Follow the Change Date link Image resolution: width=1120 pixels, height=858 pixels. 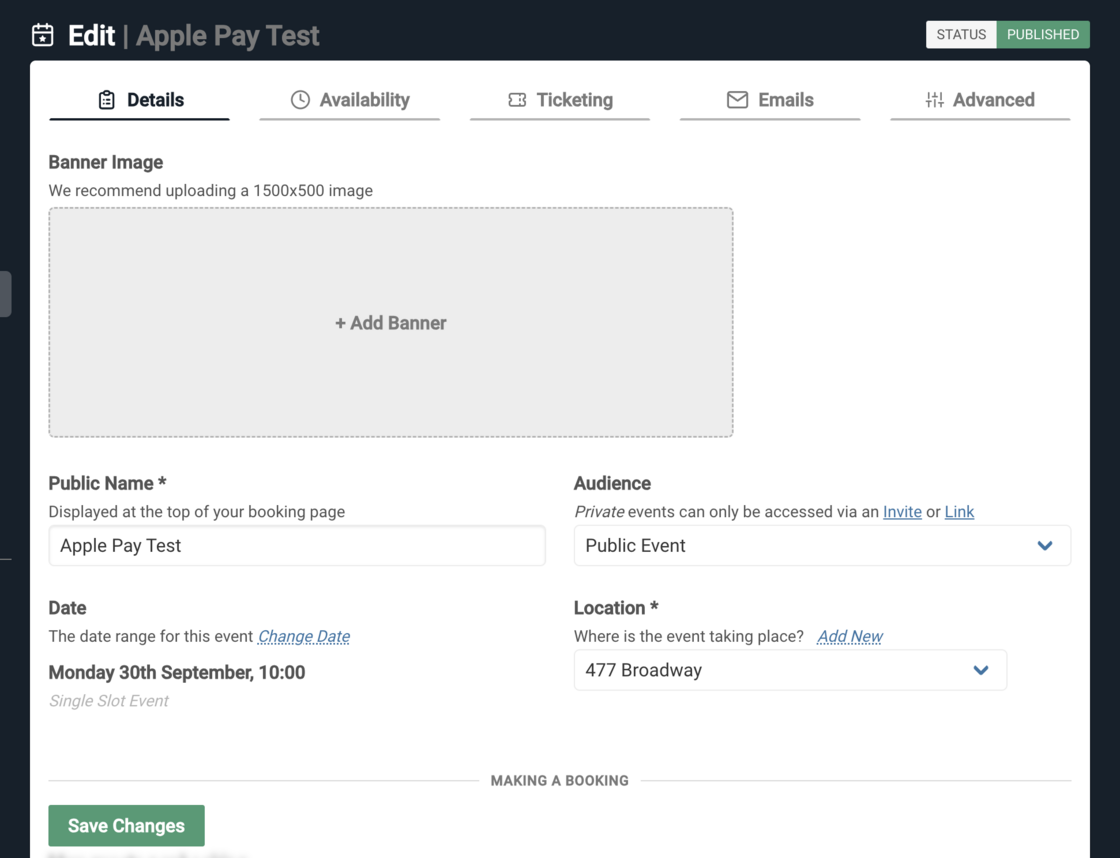pos(304,636)
